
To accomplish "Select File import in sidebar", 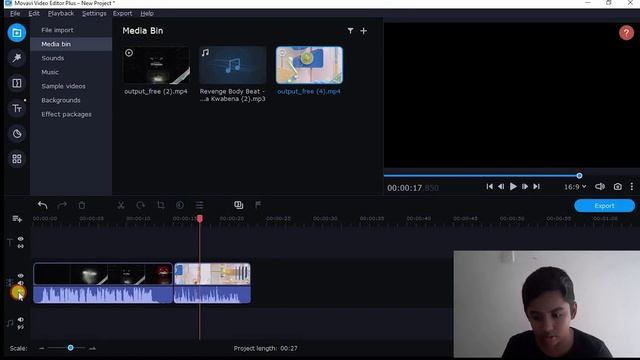I will point(71,30).
